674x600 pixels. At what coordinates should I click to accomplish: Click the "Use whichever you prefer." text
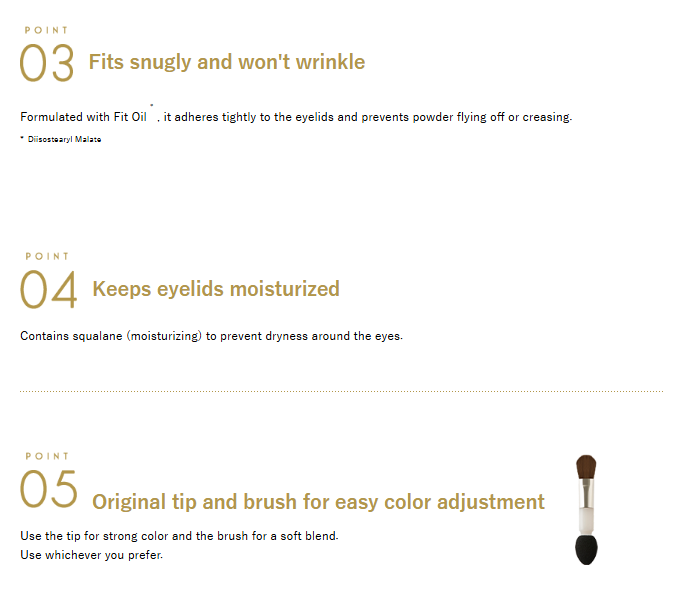[x=91, y=555]
